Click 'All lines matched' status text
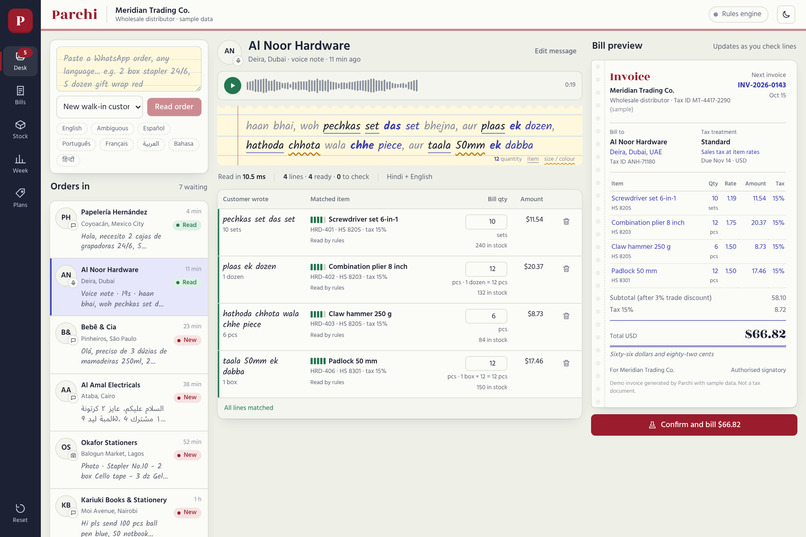This screenshot has height=537, width=806. [x=249, y=408]
